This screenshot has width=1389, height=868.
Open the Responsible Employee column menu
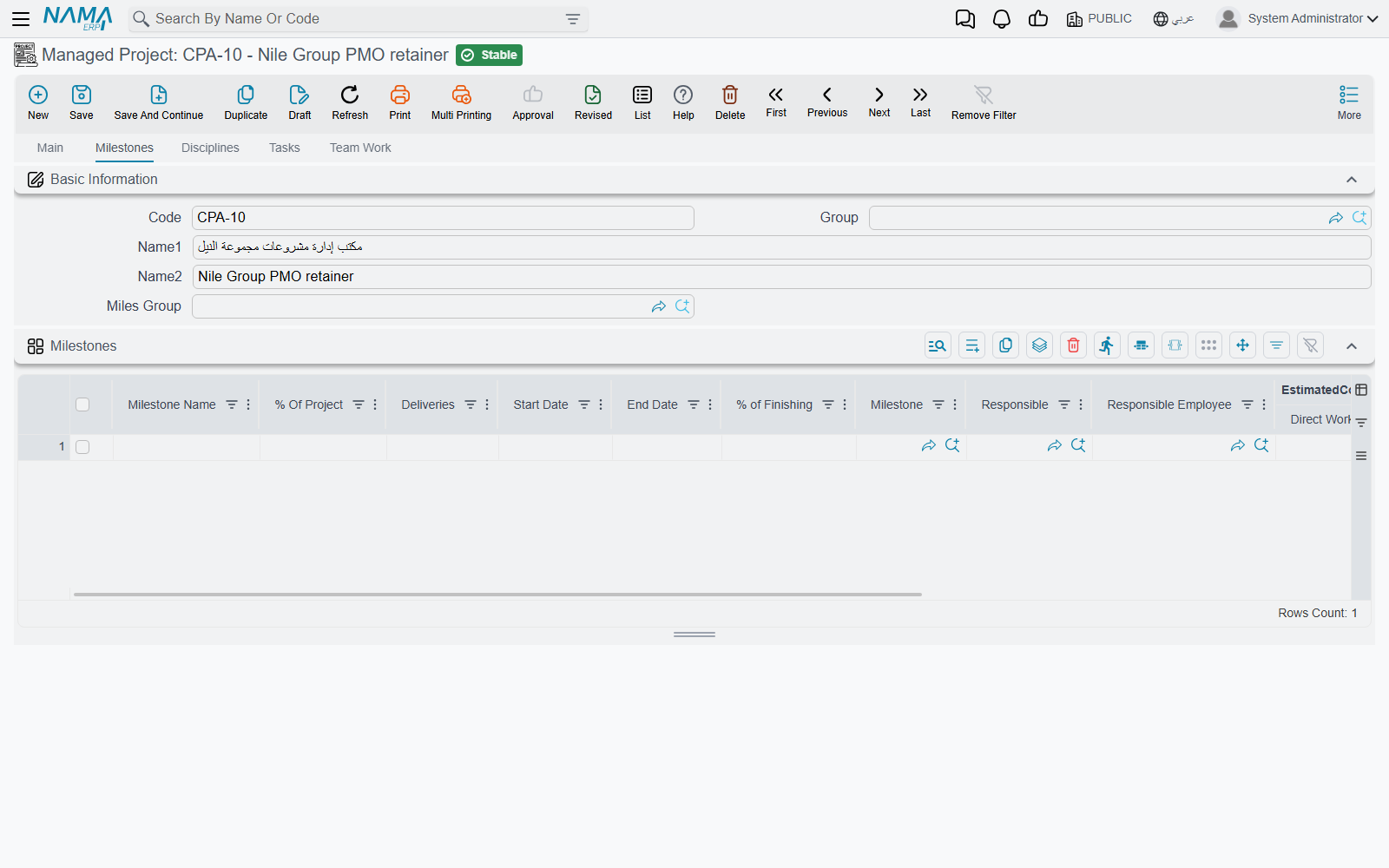coord(1264,404)
